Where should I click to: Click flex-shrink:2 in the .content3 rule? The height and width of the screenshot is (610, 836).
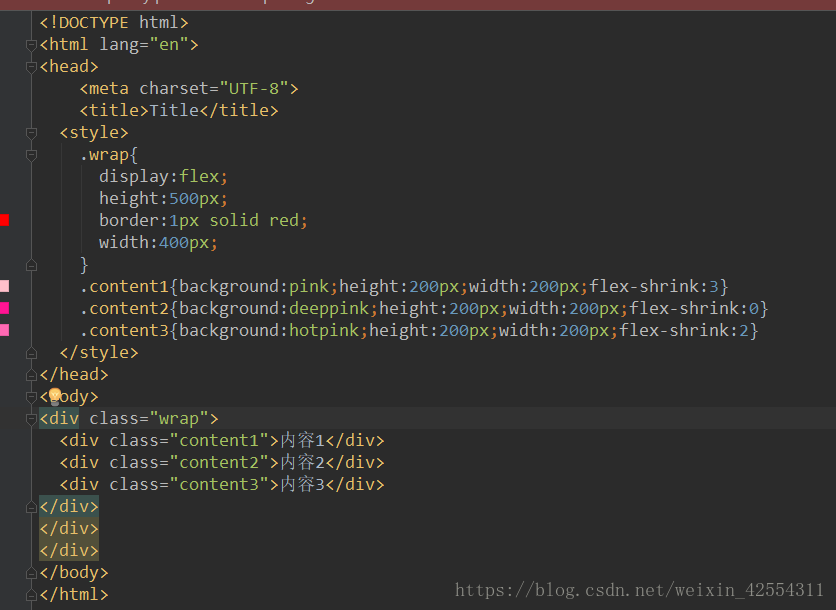(x=684, y=331)
